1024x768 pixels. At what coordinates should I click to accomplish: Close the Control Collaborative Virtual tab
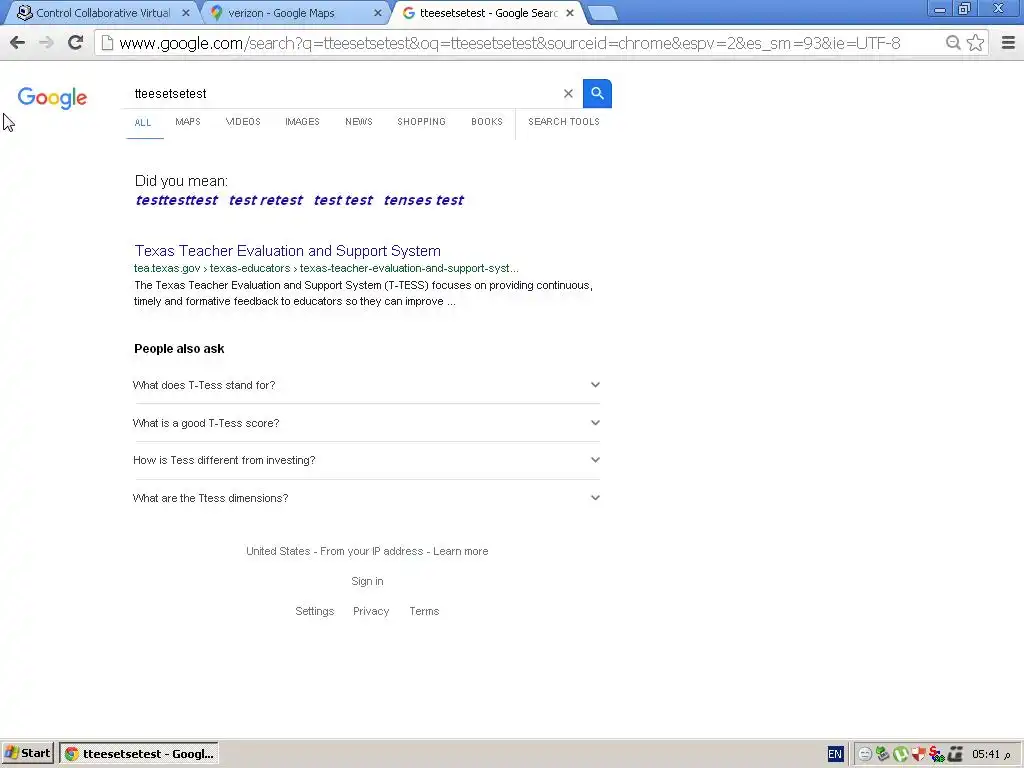click(185, 13)
